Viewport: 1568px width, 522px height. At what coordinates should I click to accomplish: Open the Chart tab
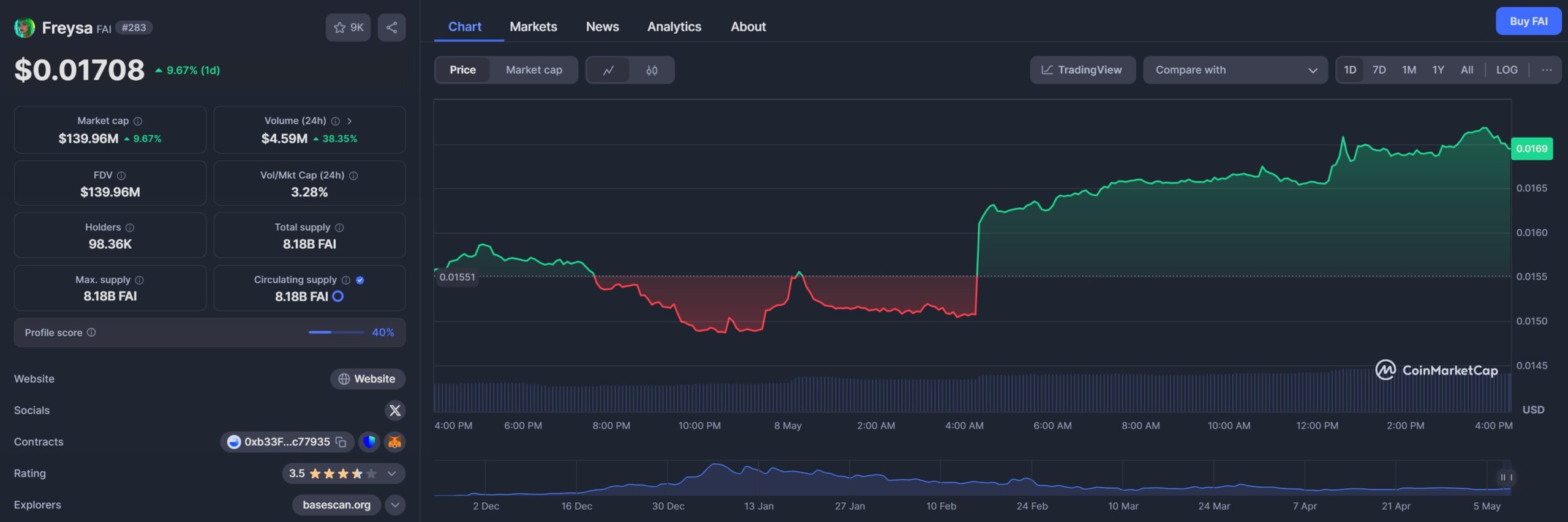(x=465, y=26)
